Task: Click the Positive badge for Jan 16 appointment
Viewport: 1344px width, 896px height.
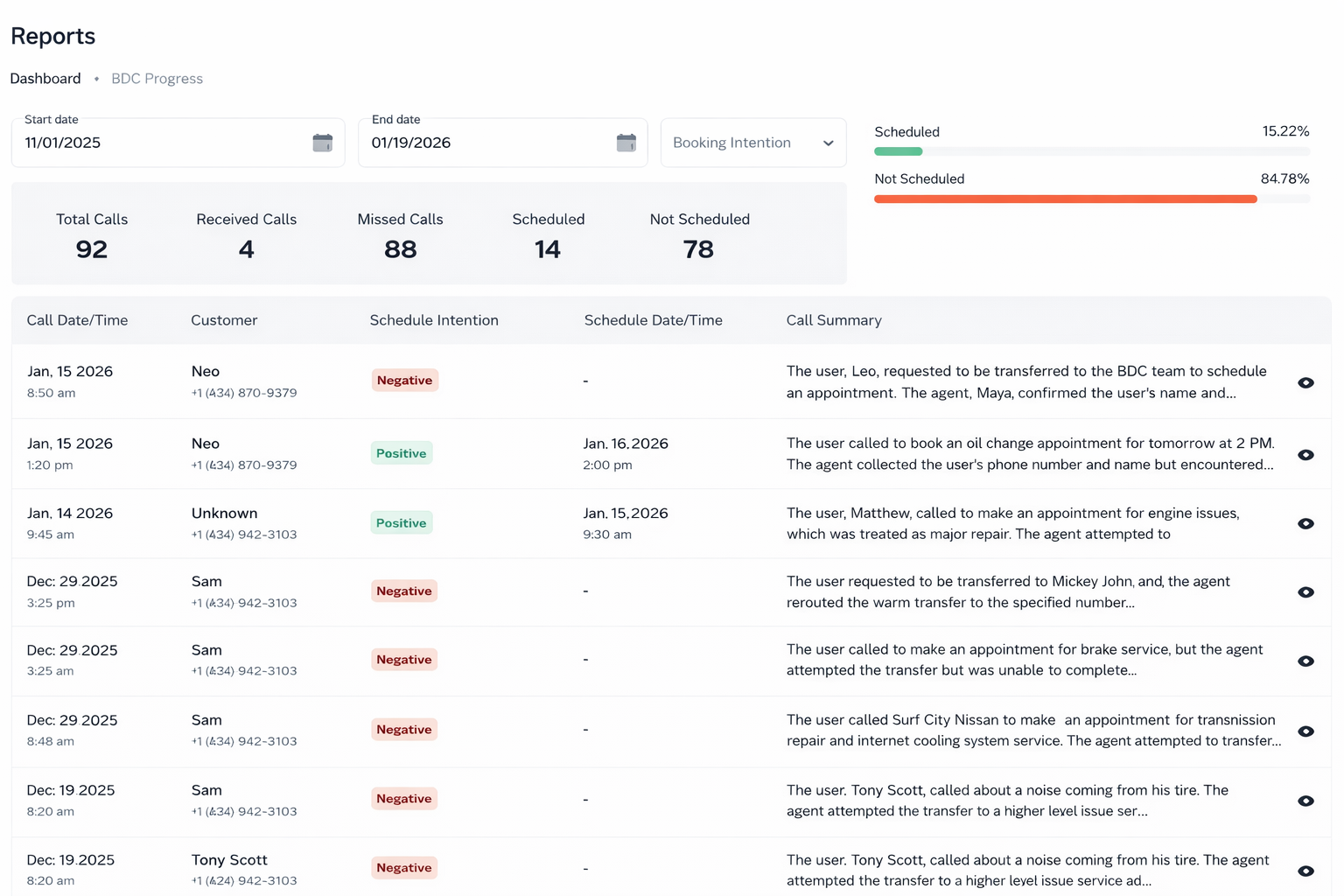Action: (x=401, y=453)
